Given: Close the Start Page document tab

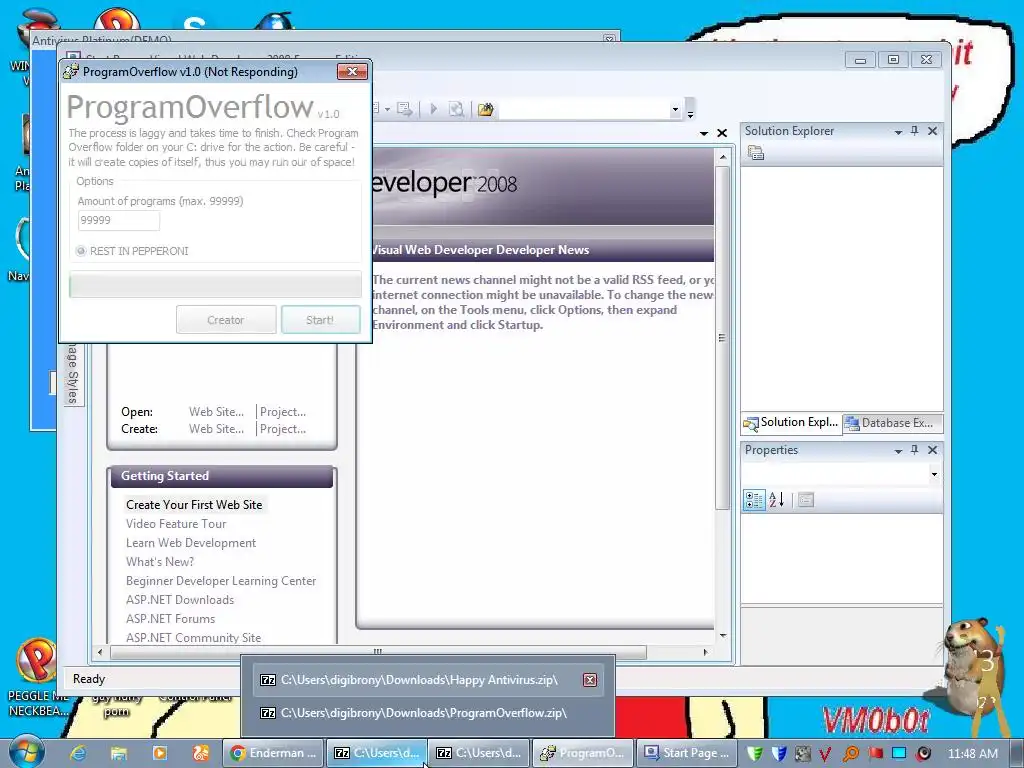Looking at the screenshot, I should coord(722,133).
